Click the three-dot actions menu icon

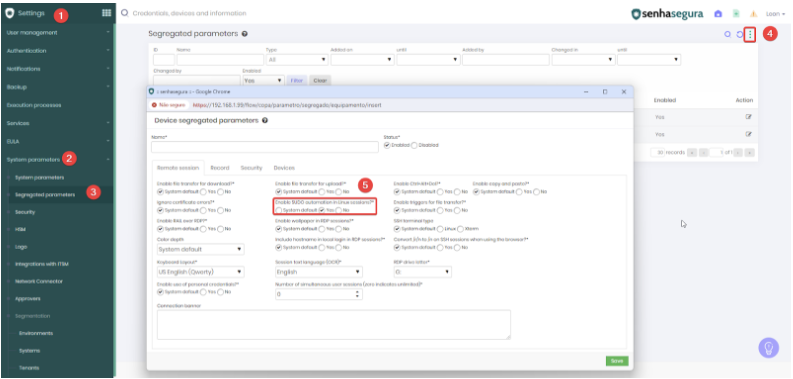point(750,34)
